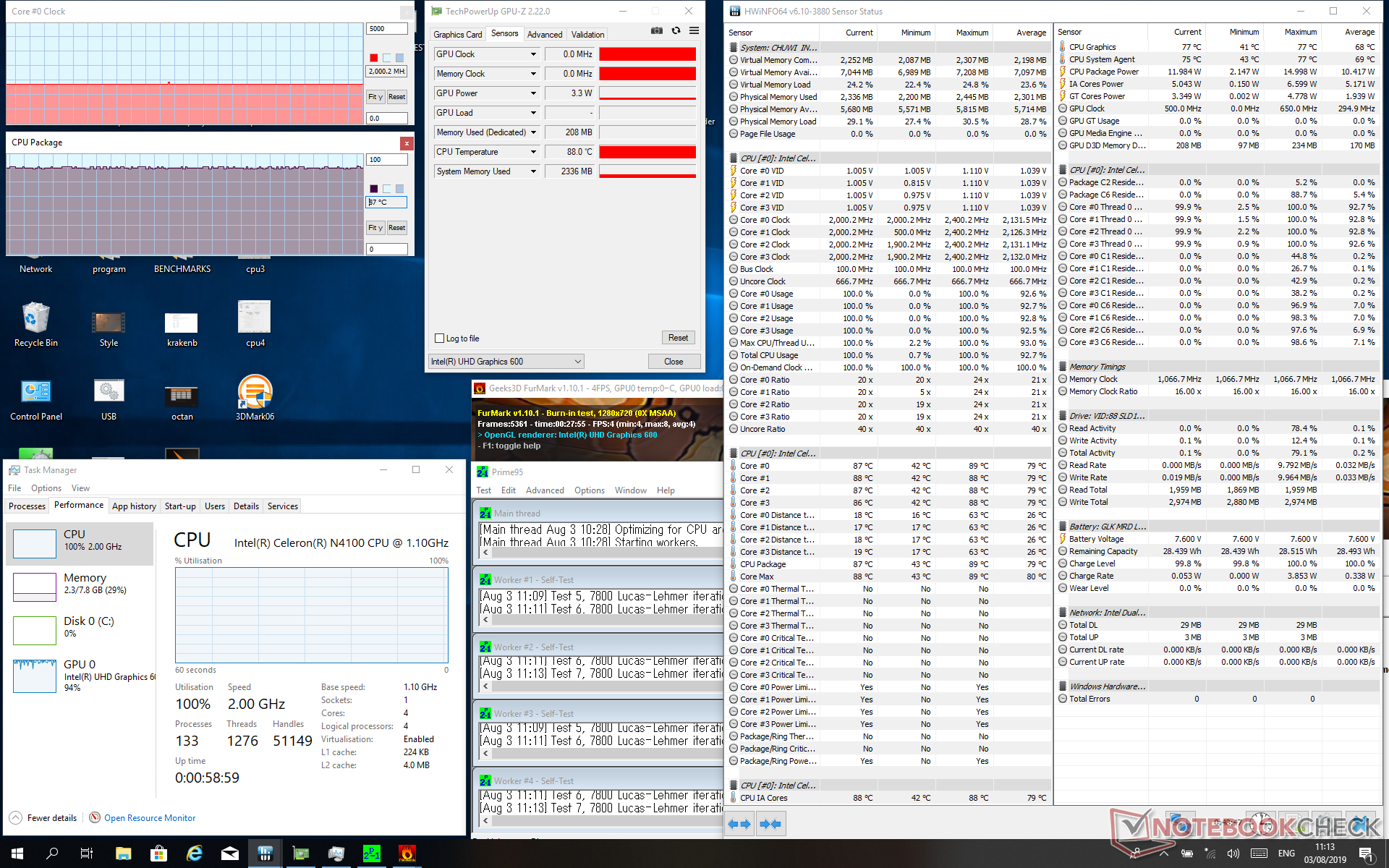Open Task Manager Processes tab

tap(27, 506)
